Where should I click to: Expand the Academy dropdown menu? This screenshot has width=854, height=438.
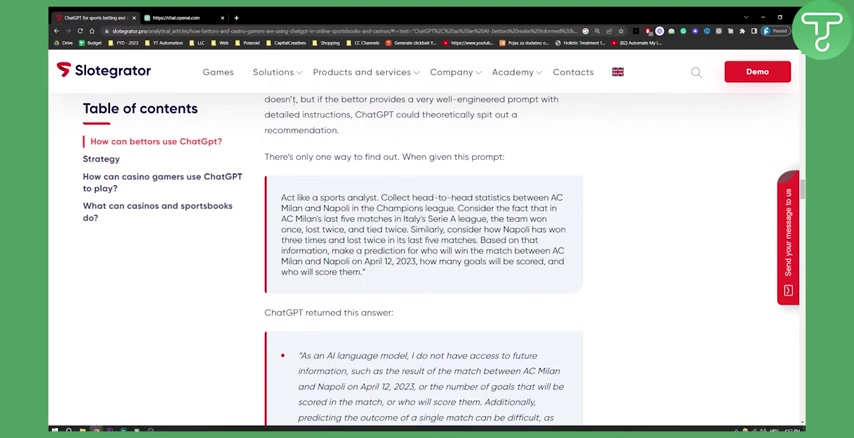click(x=517, y=72)
